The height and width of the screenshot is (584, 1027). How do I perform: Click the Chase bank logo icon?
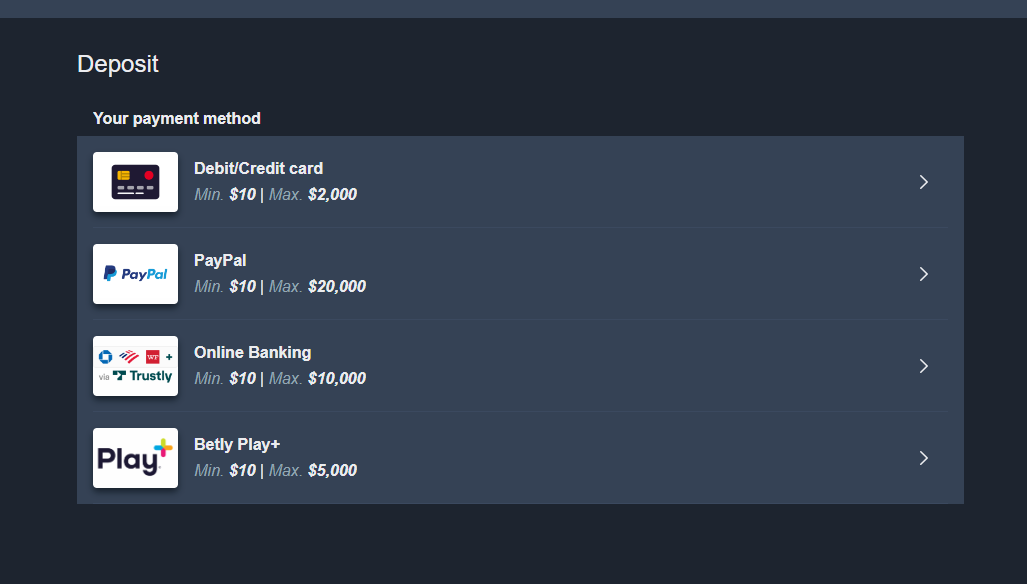point(105,357)
